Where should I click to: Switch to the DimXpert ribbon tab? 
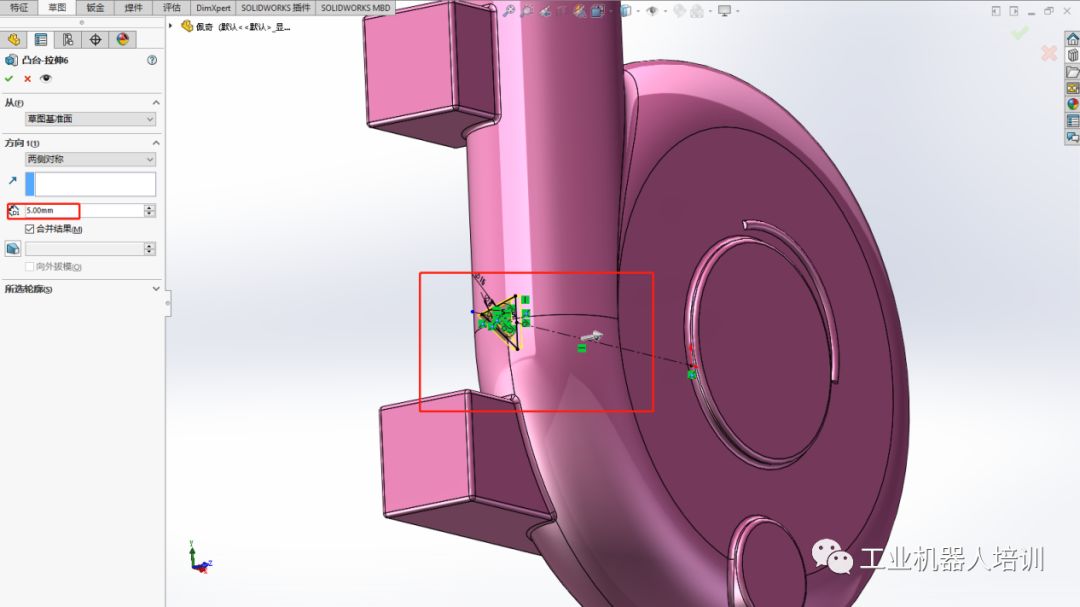pos(214,8)
